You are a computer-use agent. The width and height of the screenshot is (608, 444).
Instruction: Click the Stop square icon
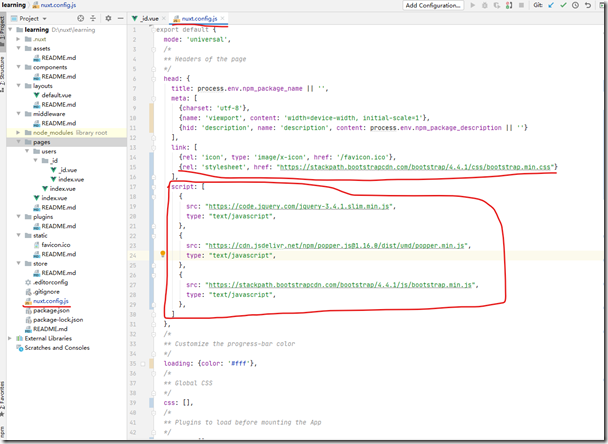click(x=522, y=5)
